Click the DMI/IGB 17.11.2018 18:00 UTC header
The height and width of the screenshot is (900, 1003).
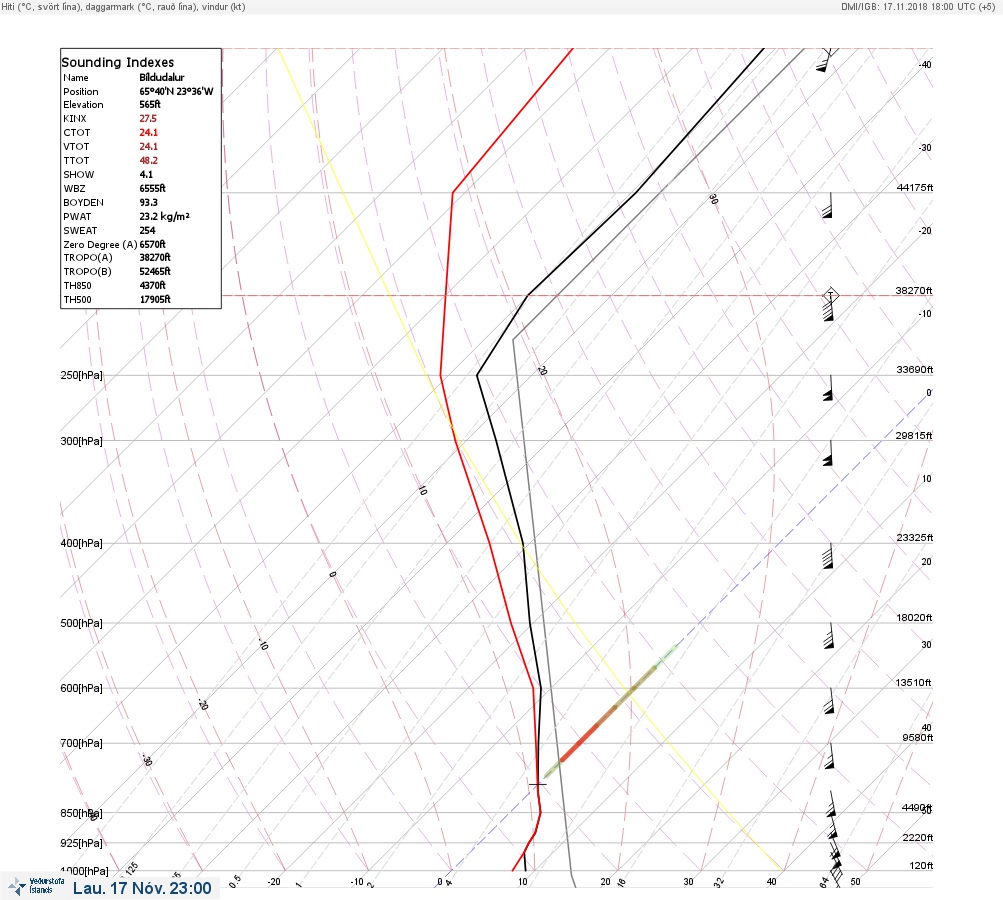[918, 6]
